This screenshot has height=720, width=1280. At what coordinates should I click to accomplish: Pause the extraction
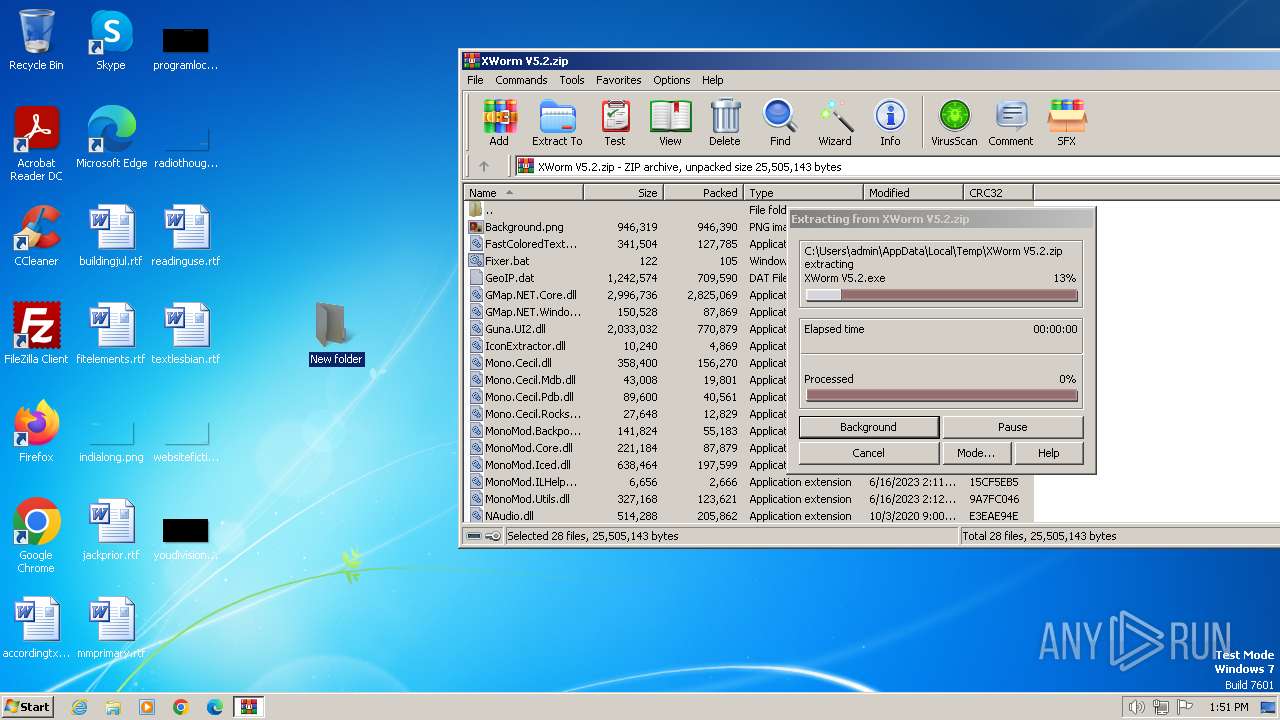click(1012, 427)
